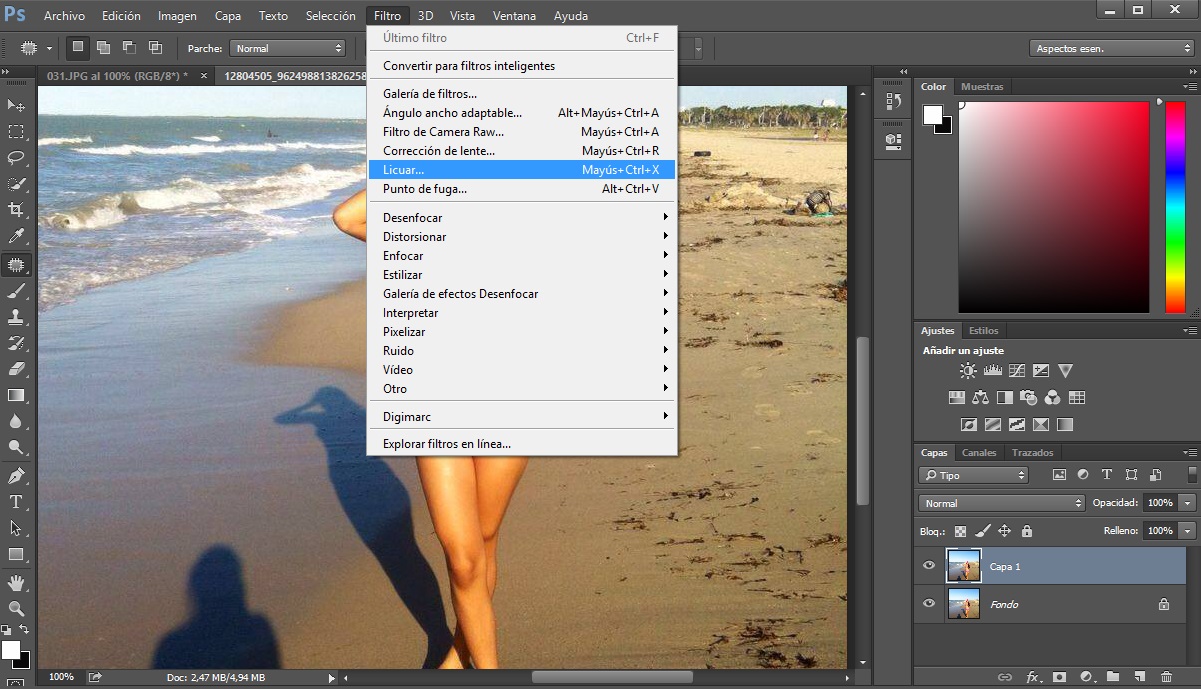Image resolution: width=1201 pixels, height=689 pixels.
Task: Choose Galería de filtros... menu item
Action: (522, 94)
